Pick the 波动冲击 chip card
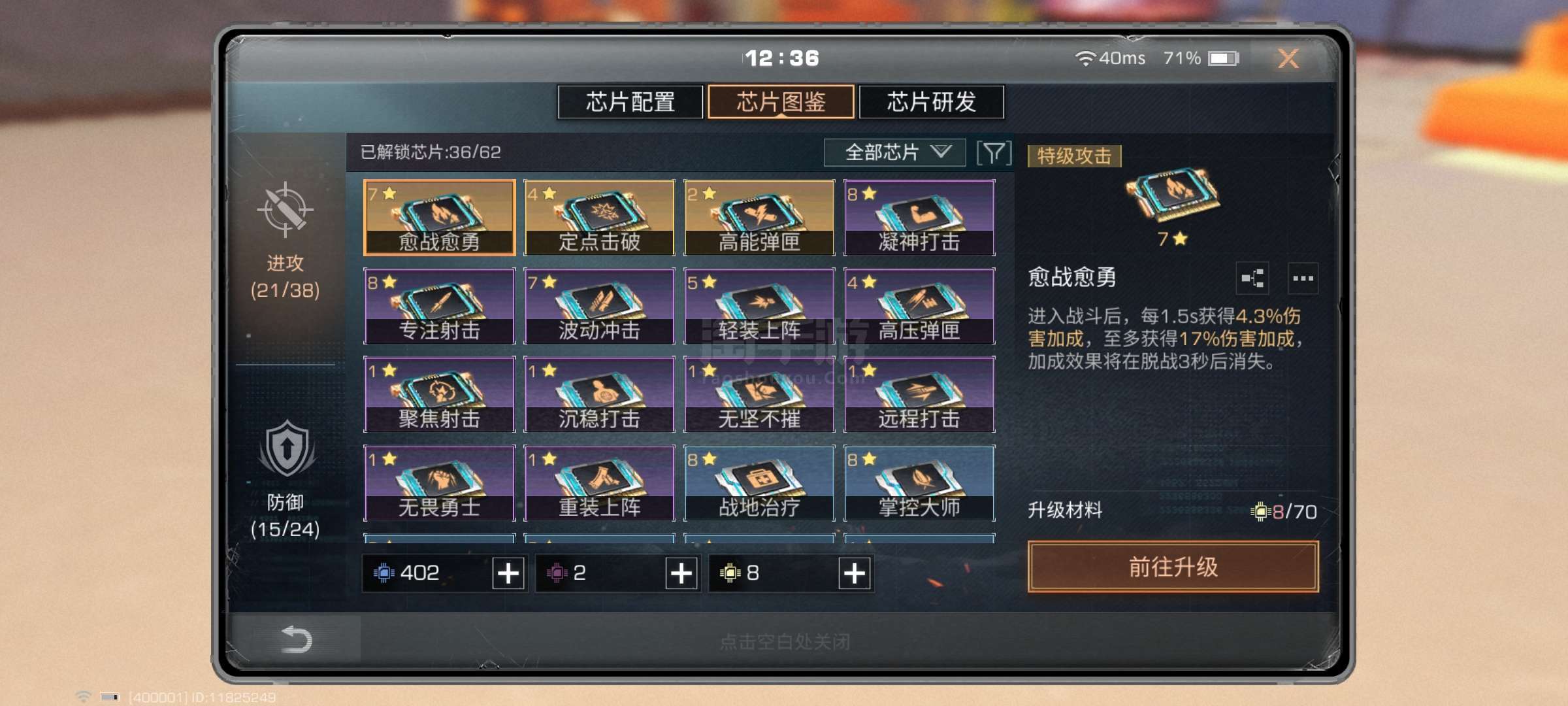 pos(599,306)
